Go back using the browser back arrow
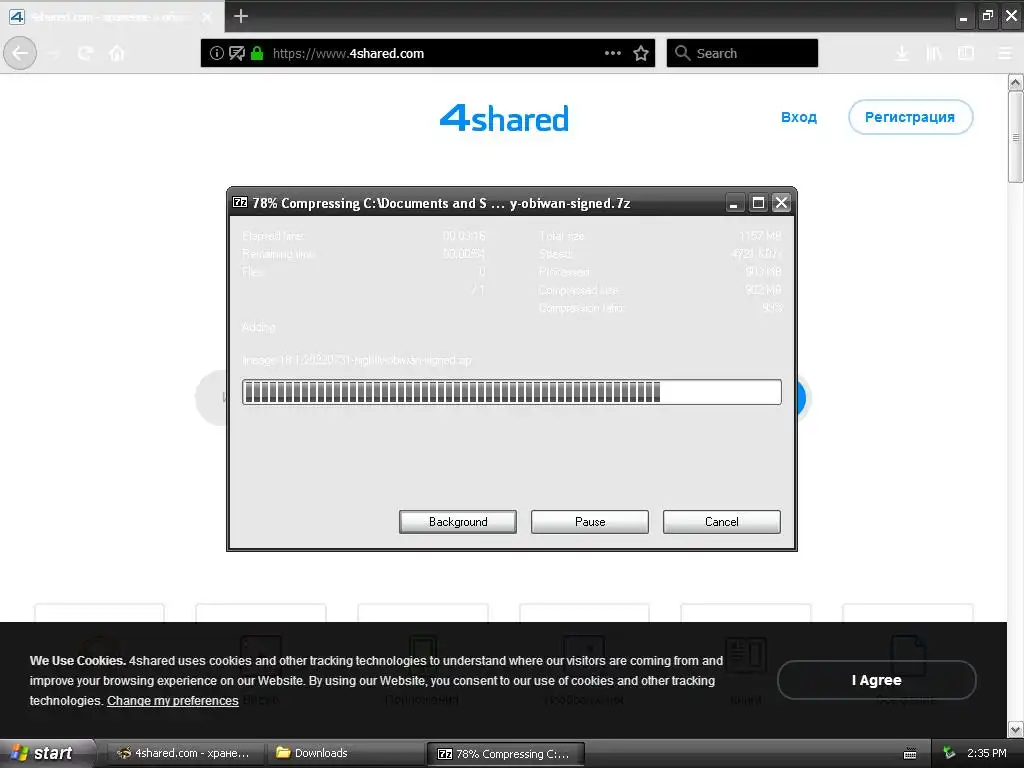This screenshot has height=768, width=1024. point(20,53)
